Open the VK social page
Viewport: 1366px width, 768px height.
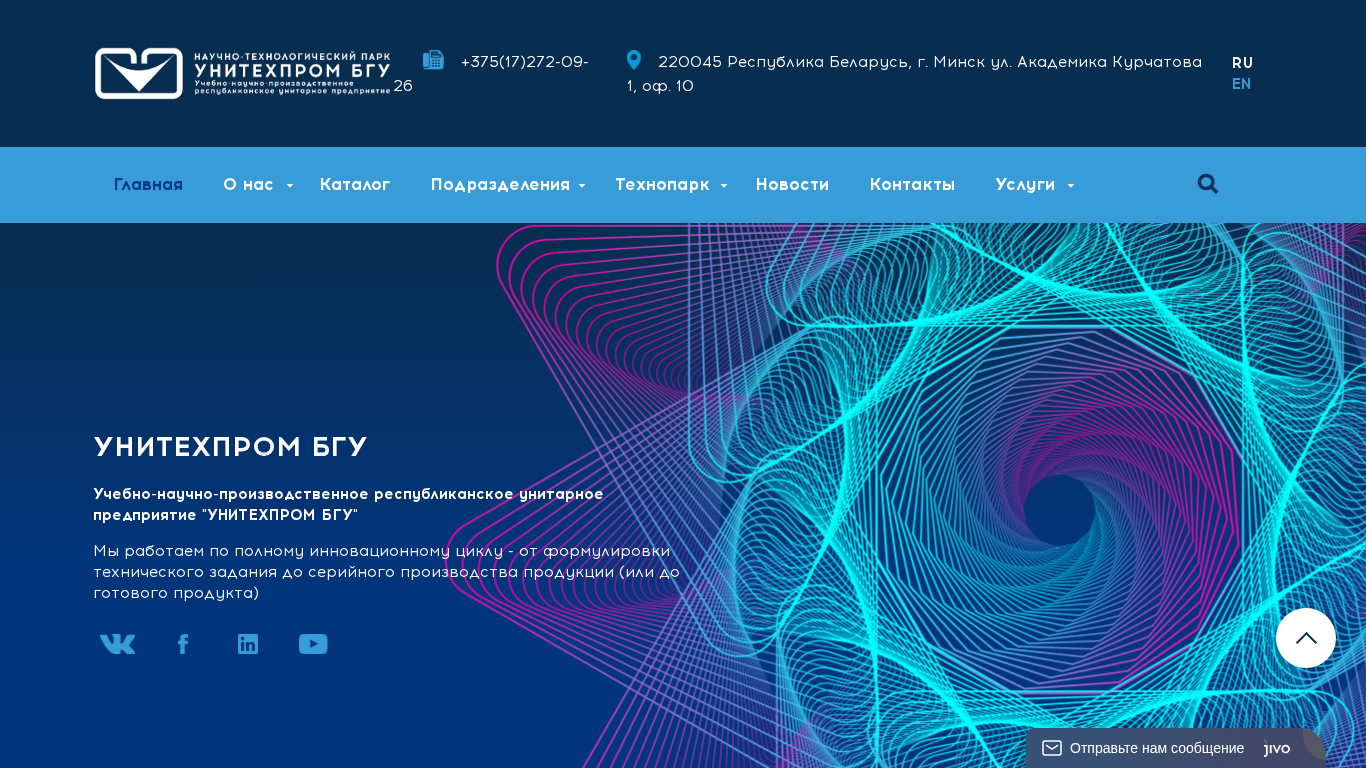(x=118, y=644)
